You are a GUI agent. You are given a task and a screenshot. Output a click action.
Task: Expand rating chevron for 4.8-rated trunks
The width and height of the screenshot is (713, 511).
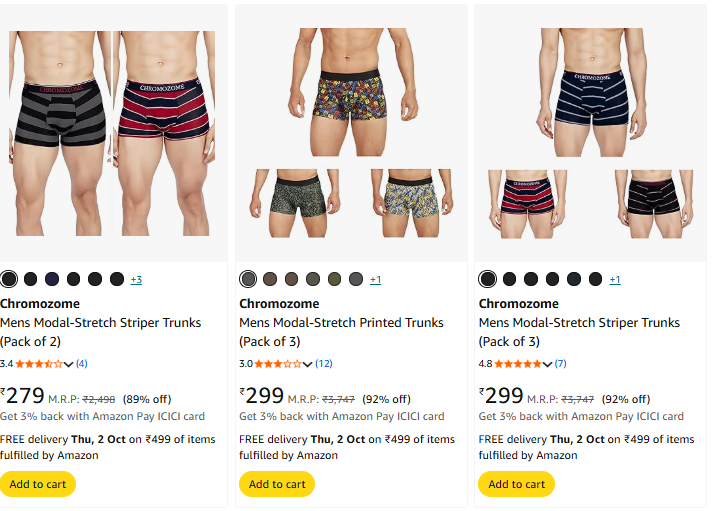click(x=548, y=364)
